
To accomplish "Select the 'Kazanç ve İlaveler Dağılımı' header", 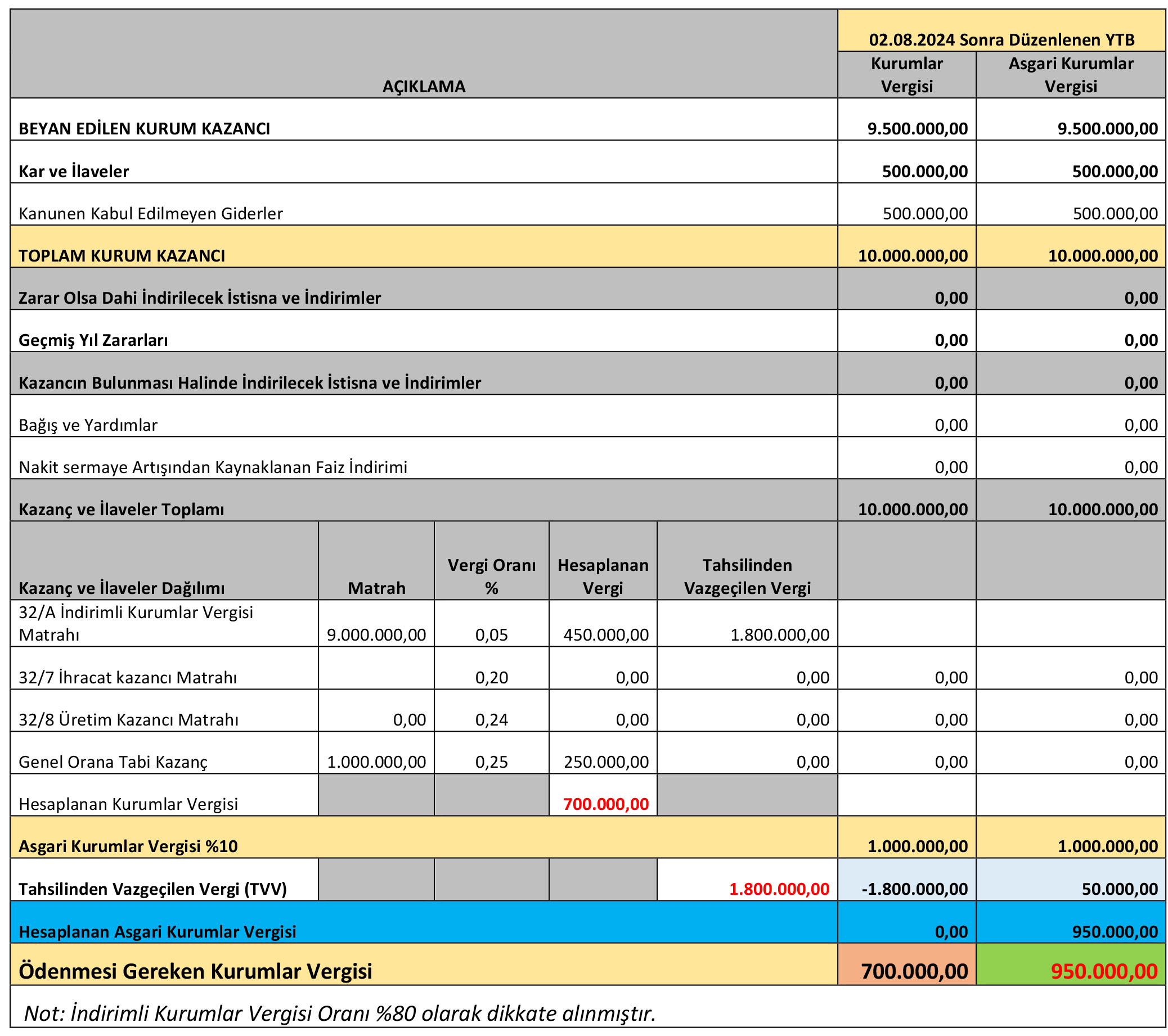I will (x=121, y=588).
